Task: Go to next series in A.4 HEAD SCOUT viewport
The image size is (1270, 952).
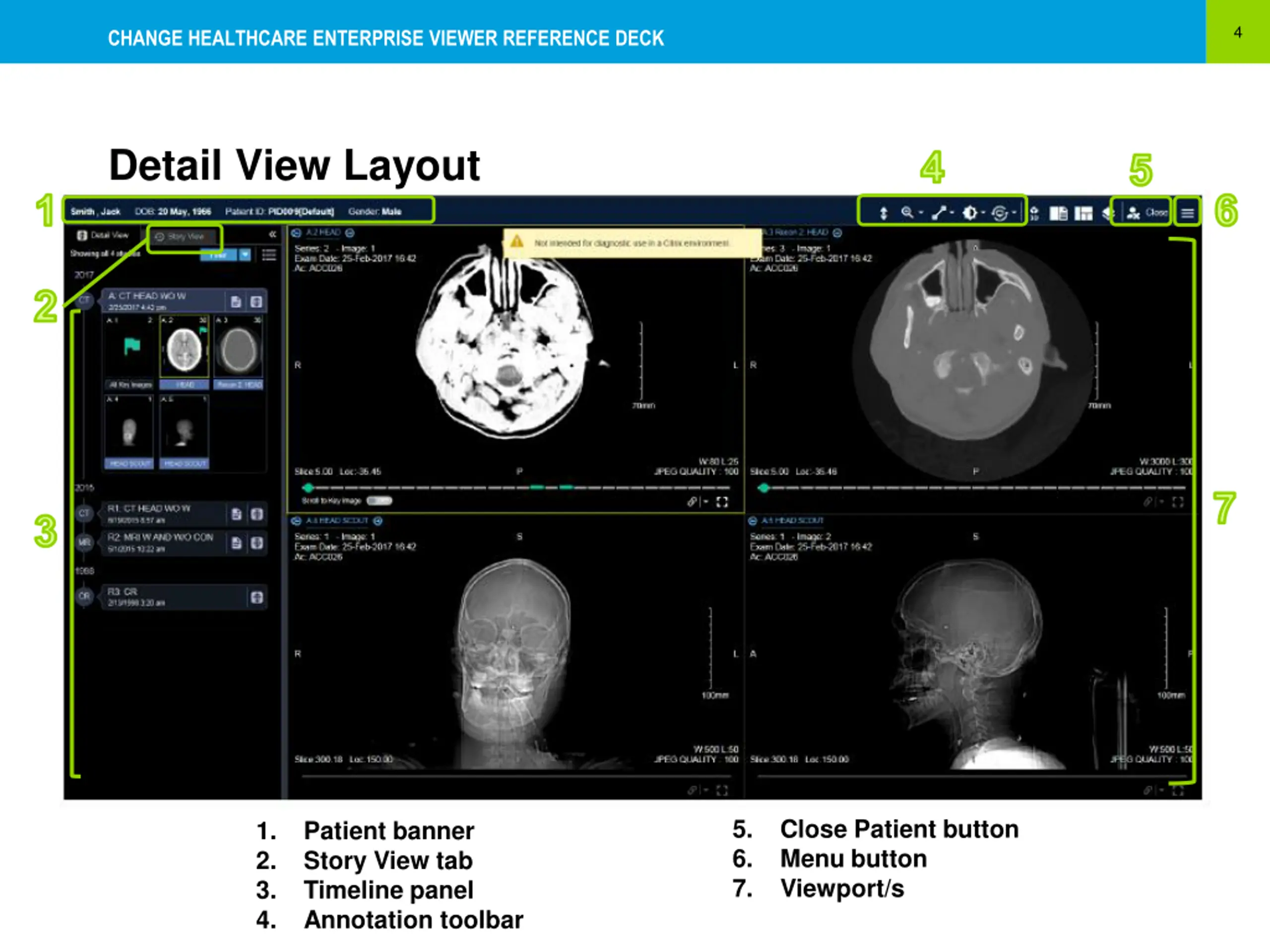Action: [x=378, y=521]
